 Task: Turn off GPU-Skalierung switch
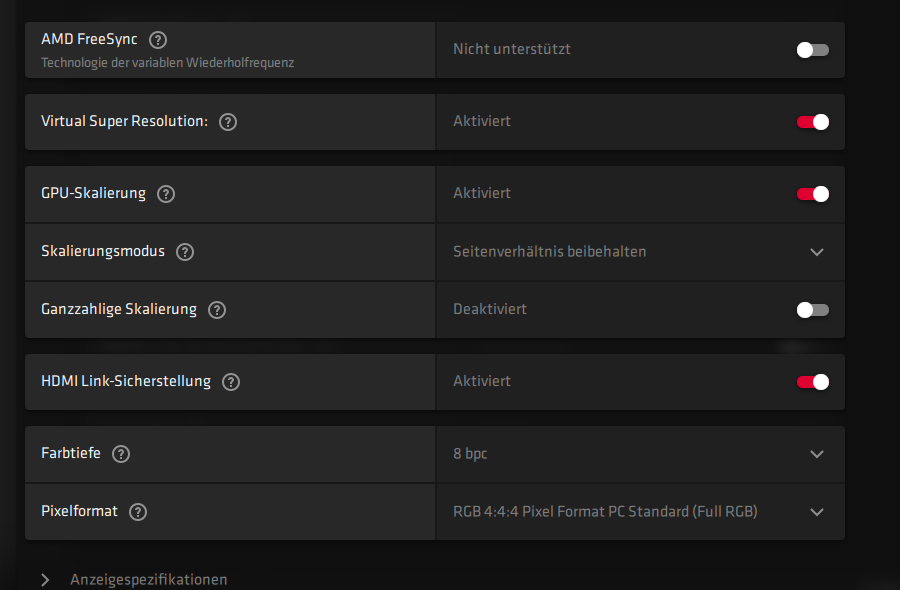point(812,194)
